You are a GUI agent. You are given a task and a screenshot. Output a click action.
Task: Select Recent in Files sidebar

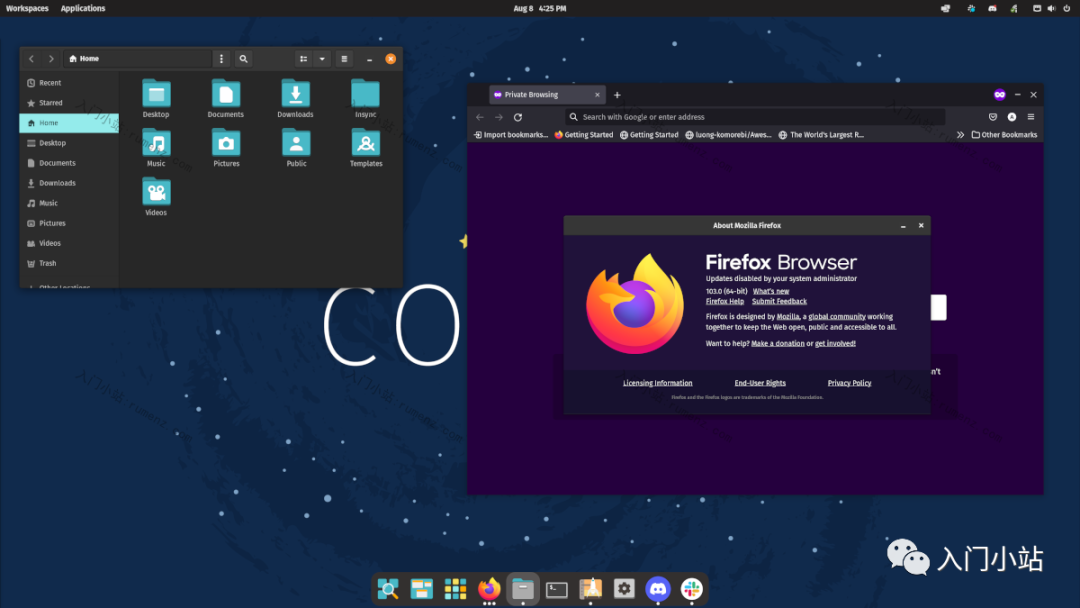tap(69, 83)
